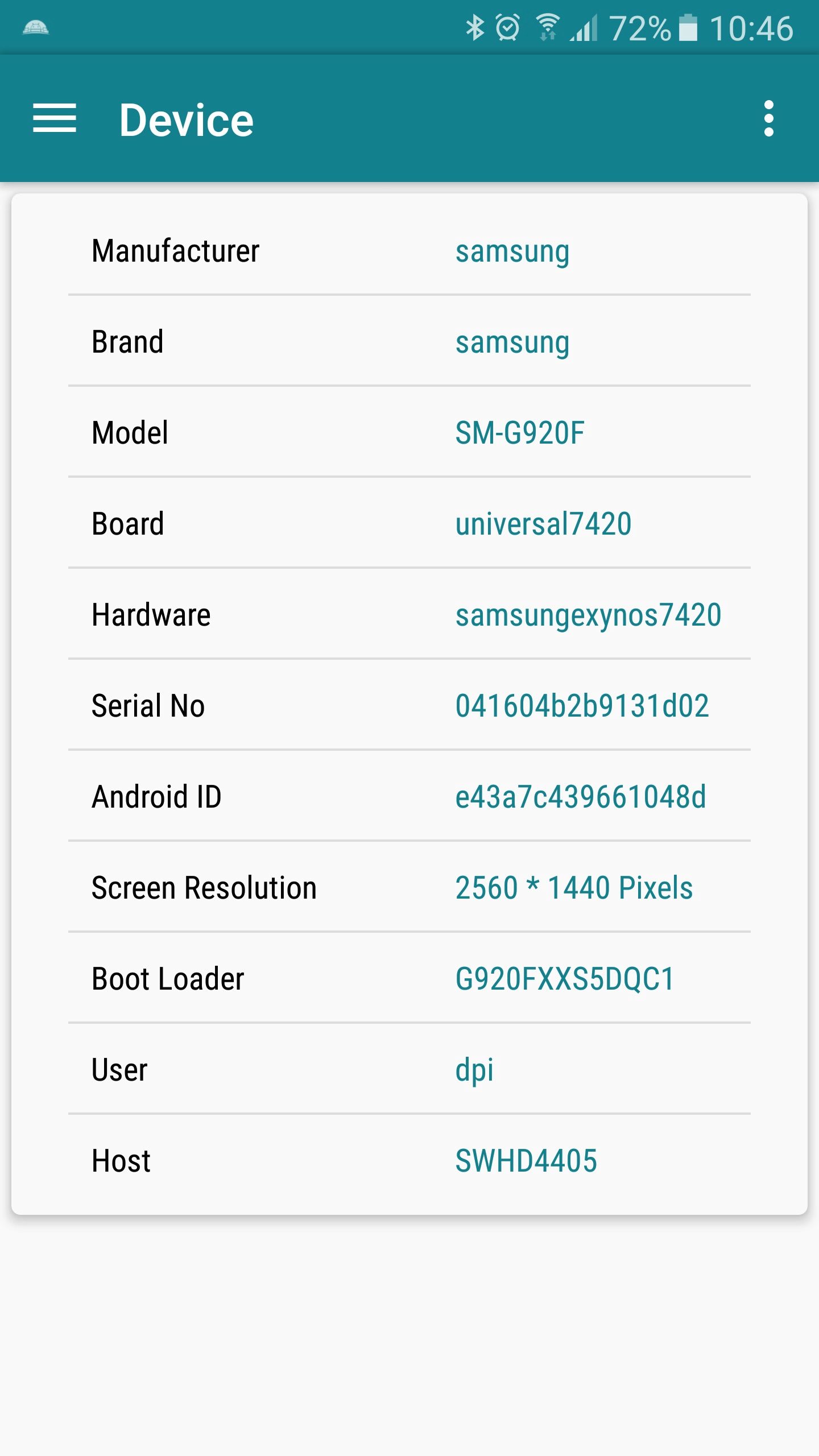Select the Host value SWHD4405

526,1161
